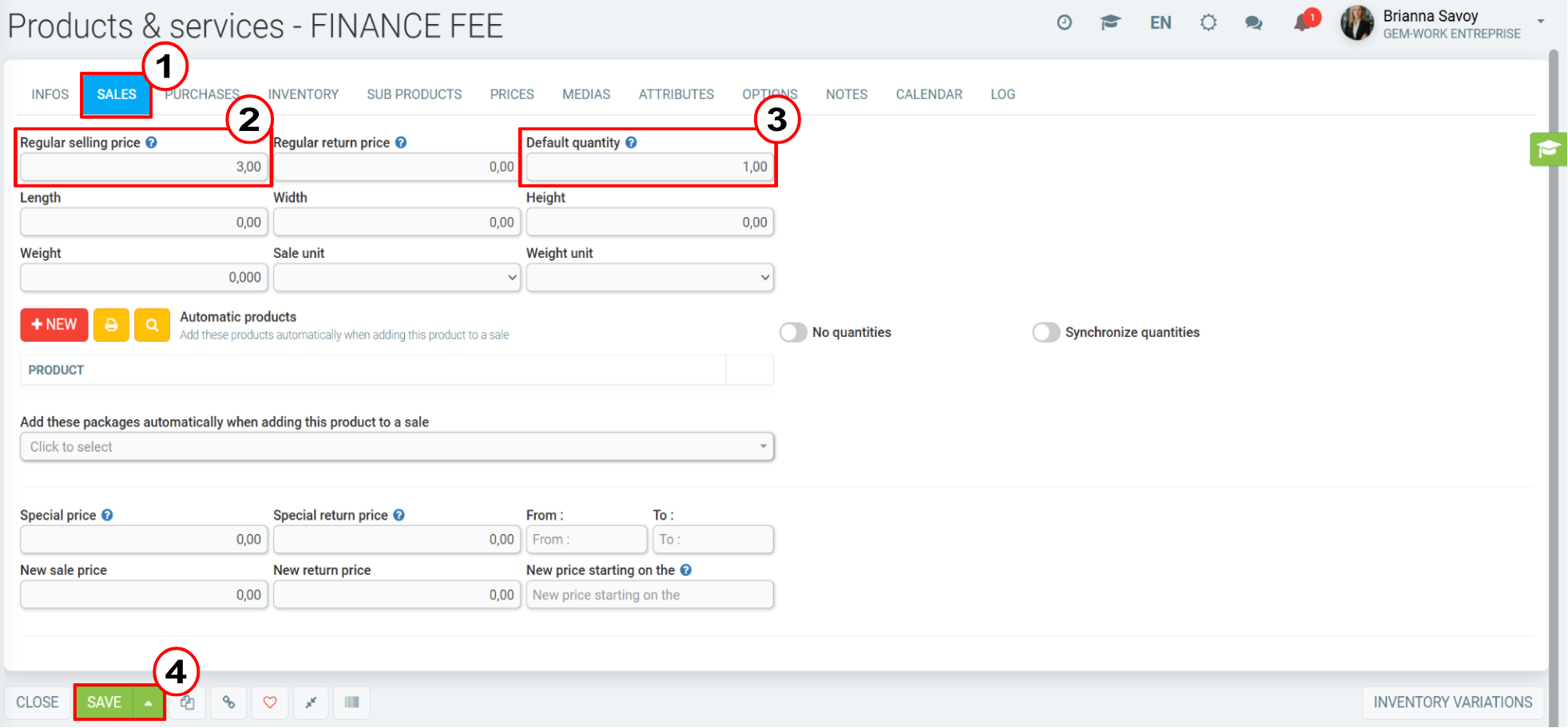This screenshot has height=728, width=1568.
Task: Open the settings gear icon in header
Action: click(1209, 22)
